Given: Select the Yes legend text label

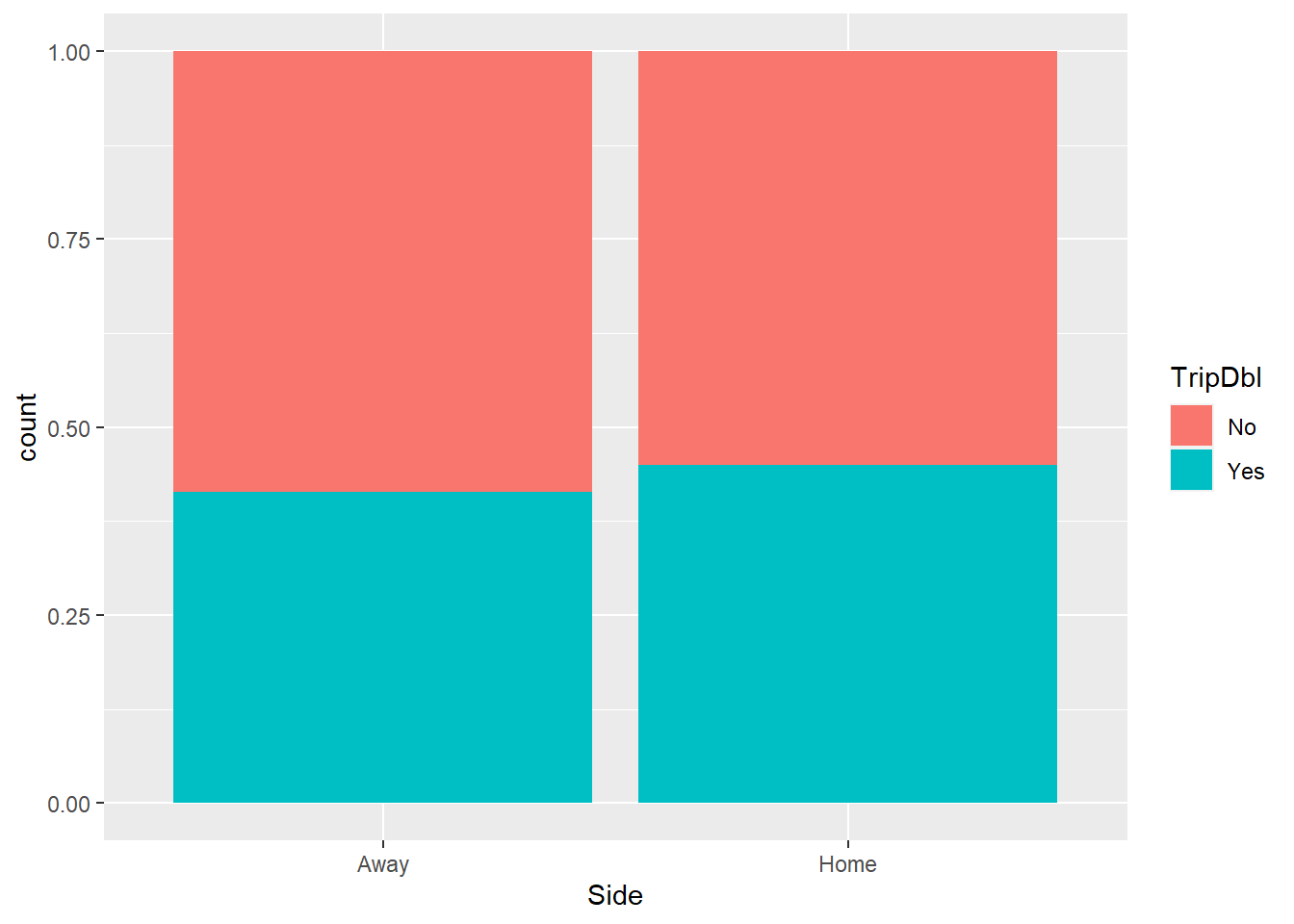Looking at the screenshot, I should pyautogui.click(x=1245, y=472).
